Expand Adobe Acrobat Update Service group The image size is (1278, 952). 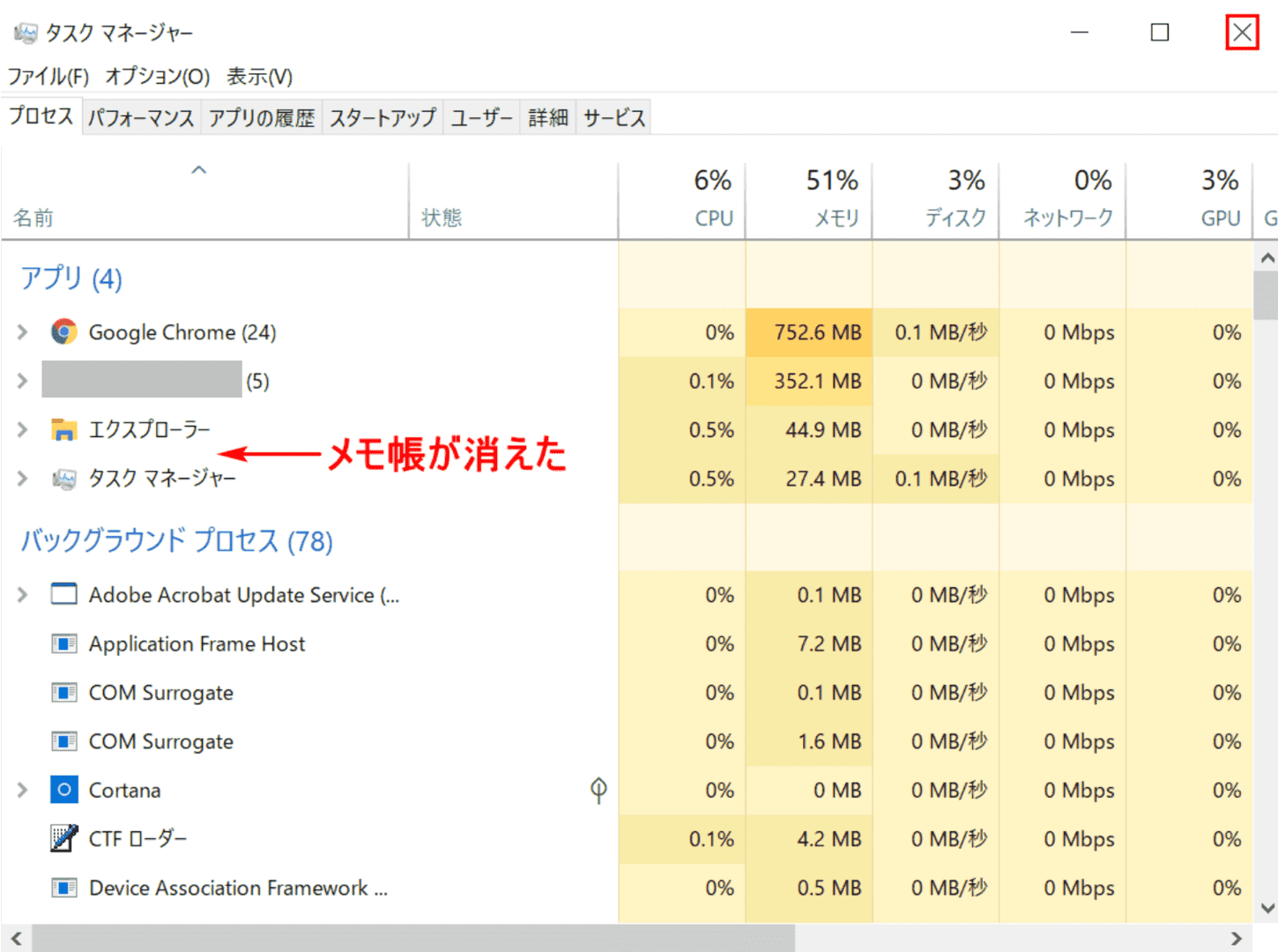(22, 595)
